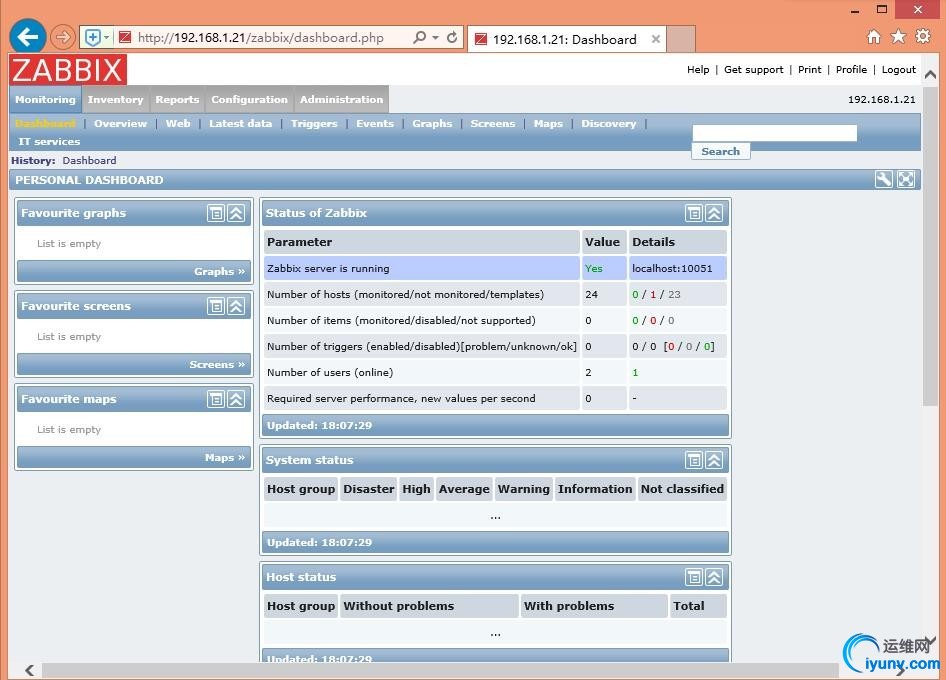Select the Screens submenu item
The height and width of the screenshot is (680, 946).
tap(493, 124)
